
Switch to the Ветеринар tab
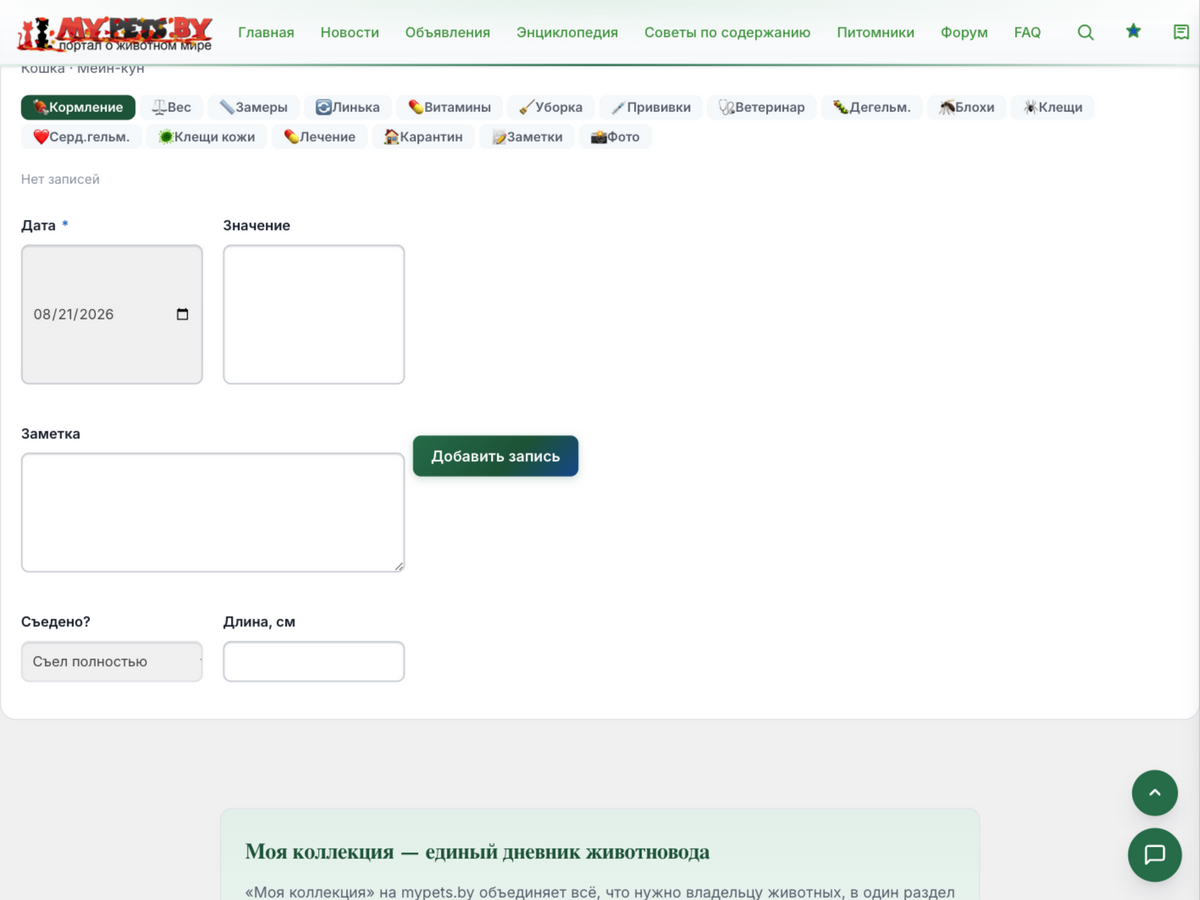[x=762, y=107]
